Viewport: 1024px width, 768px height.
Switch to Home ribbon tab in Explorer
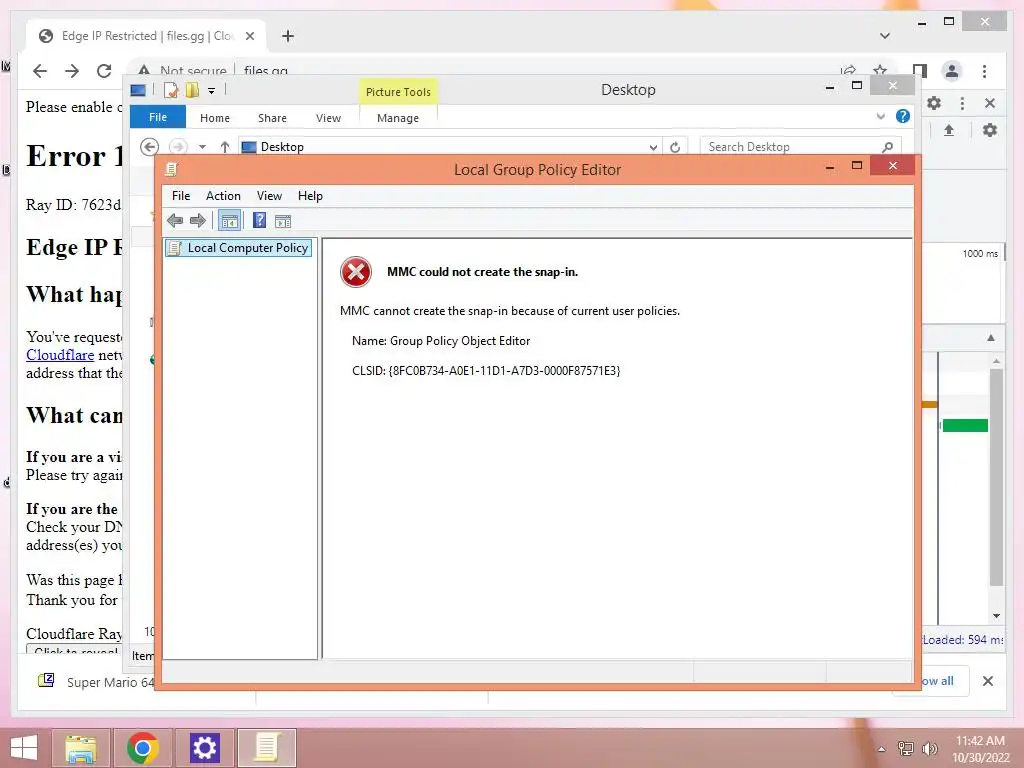pos(215,118)
